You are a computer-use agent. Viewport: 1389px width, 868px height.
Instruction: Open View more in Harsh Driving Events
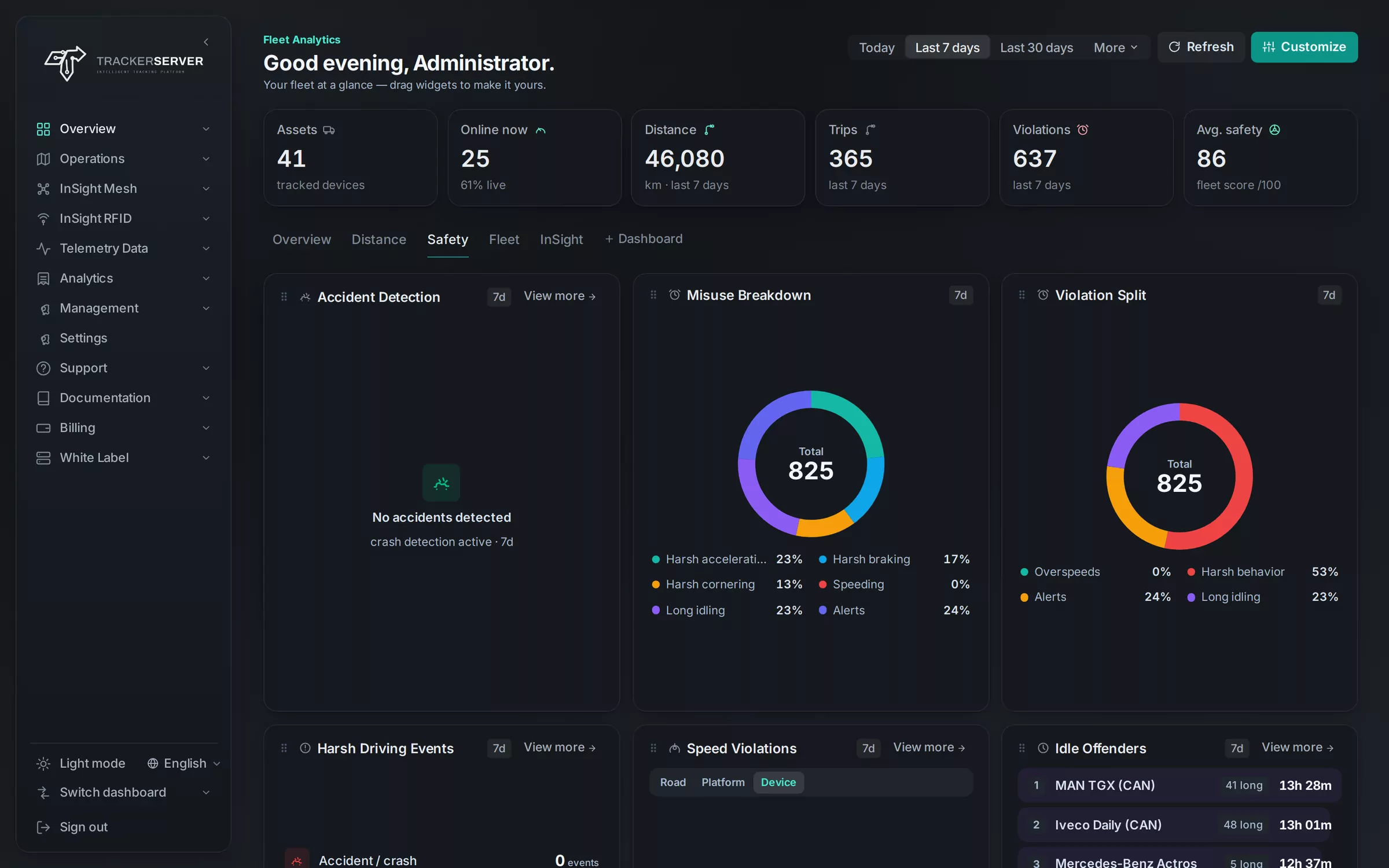(560, 748)
